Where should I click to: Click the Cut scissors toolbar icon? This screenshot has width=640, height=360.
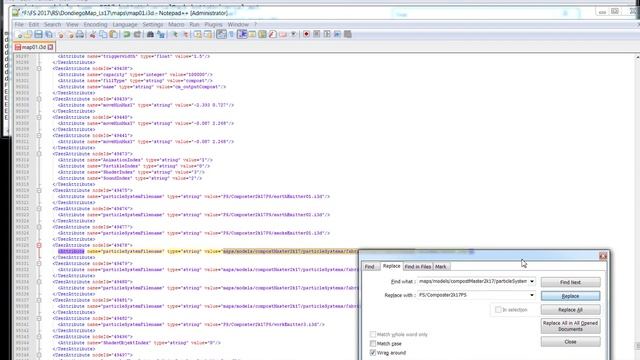point(93,35)
